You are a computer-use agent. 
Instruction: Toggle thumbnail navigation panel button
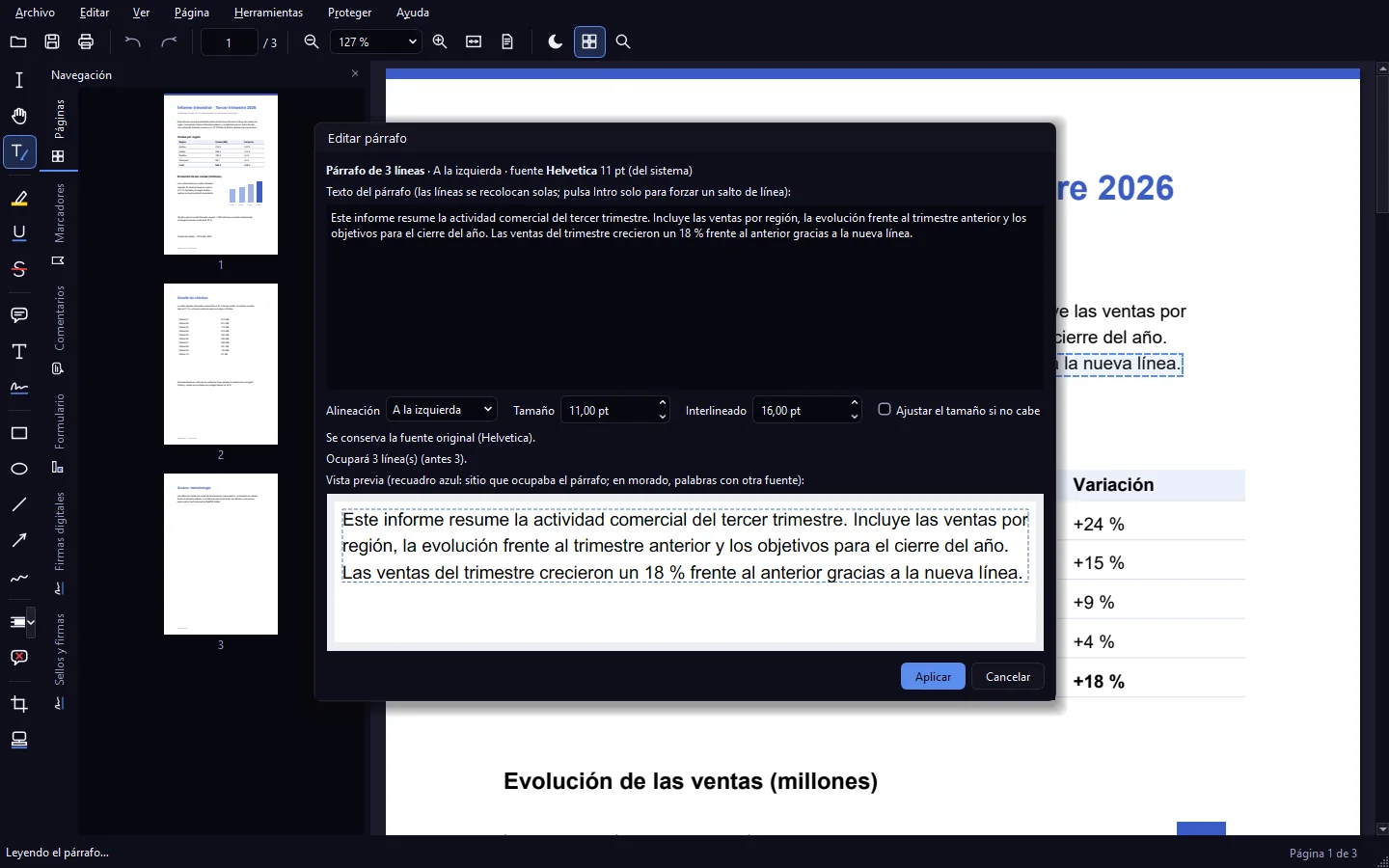pos(589,41)
